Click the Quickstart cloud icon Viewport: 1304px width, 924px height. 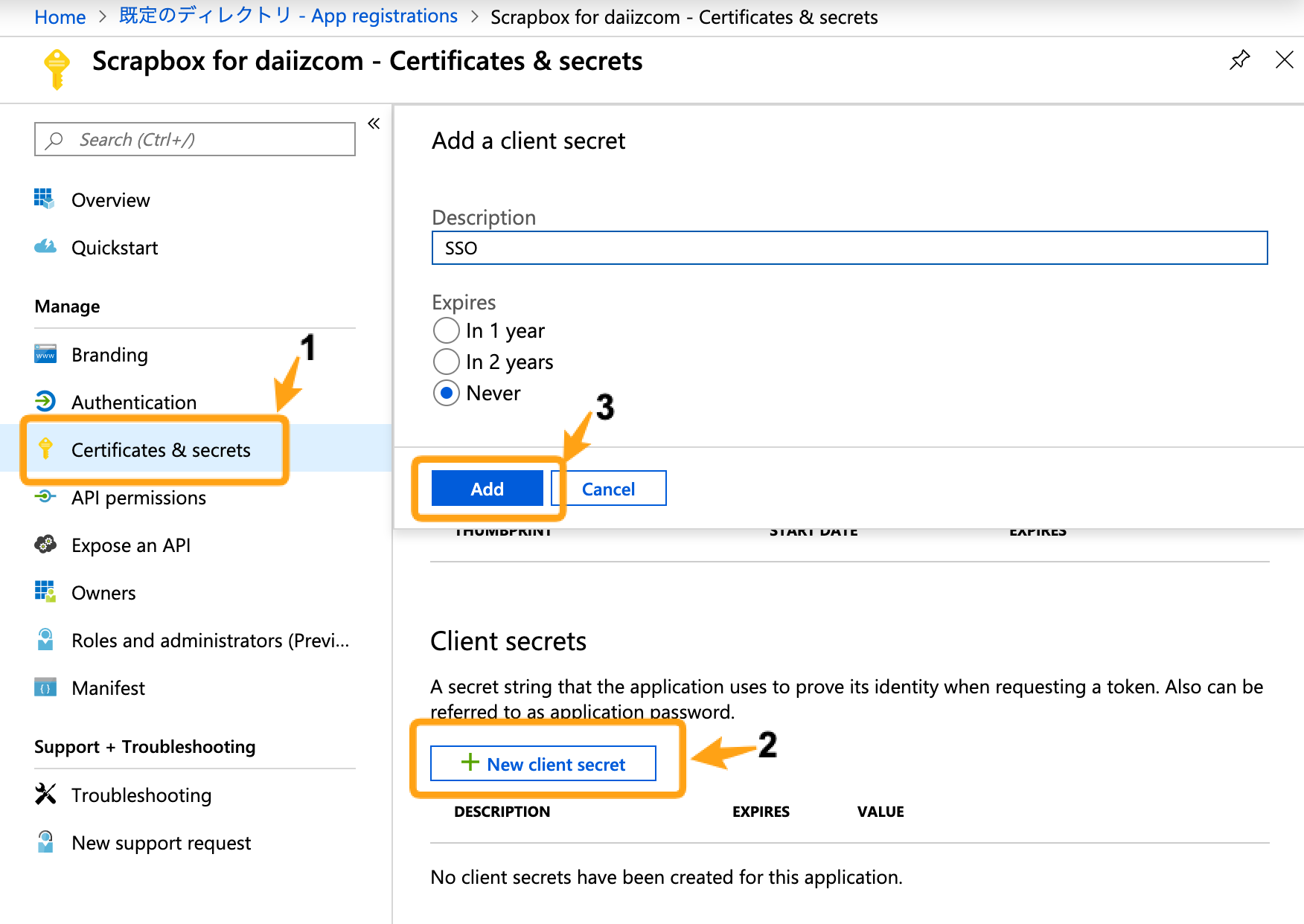(45, 247)
